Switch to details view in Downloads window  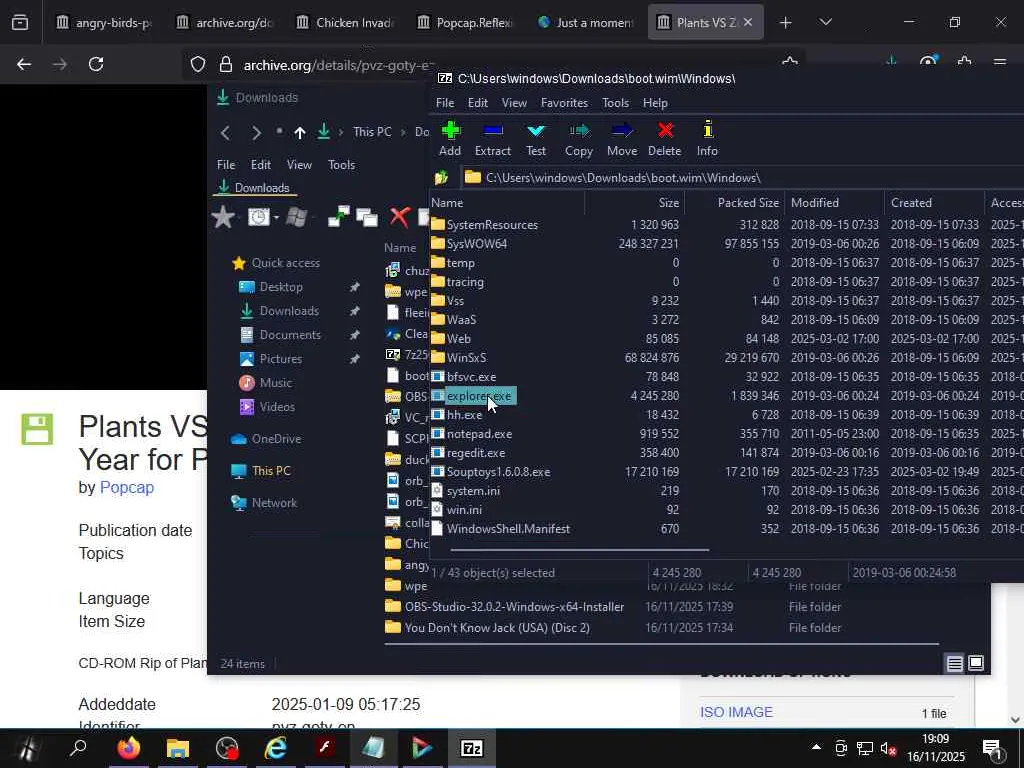pyautogui.click(x=955, y=664)
